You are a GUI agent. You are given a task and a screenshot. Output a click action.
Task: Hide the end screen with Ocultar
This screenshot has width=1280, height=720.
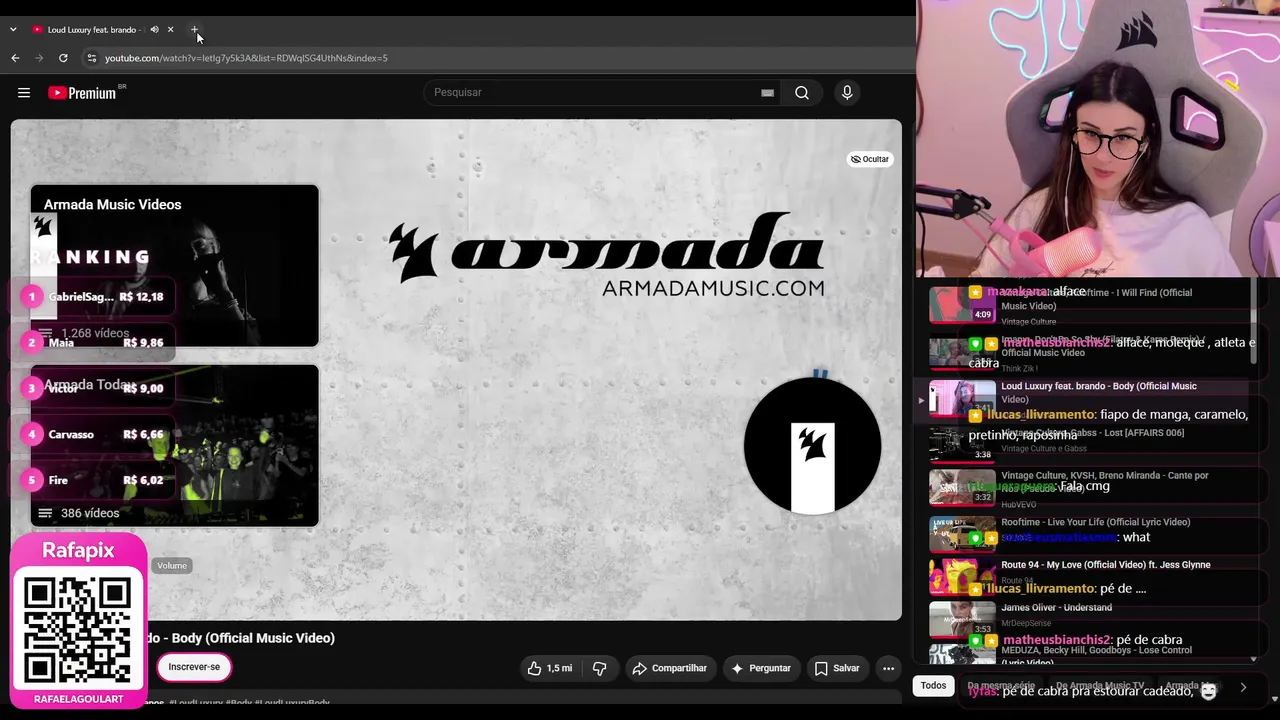point(869,159)
